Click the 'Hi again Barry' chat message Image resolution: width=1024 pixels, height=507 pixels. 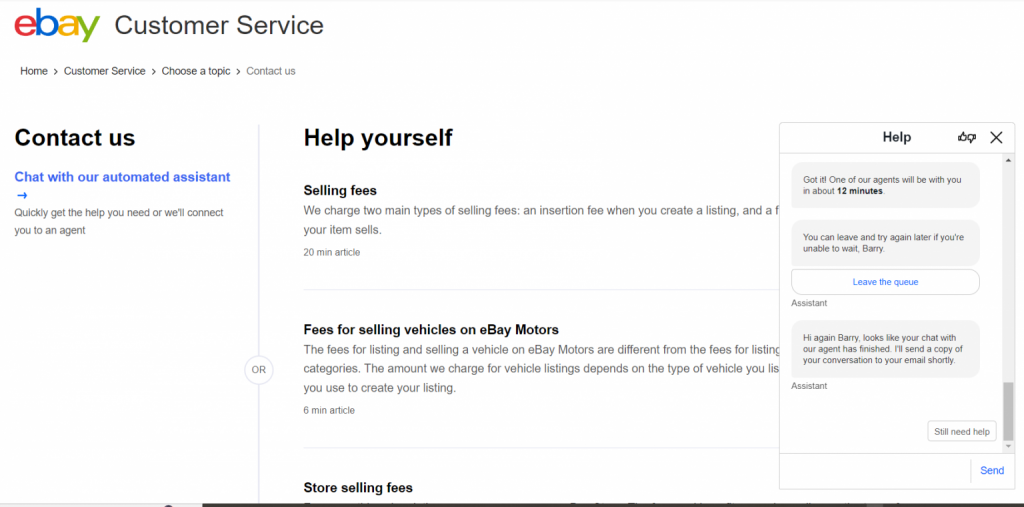[x=885, y=349]
